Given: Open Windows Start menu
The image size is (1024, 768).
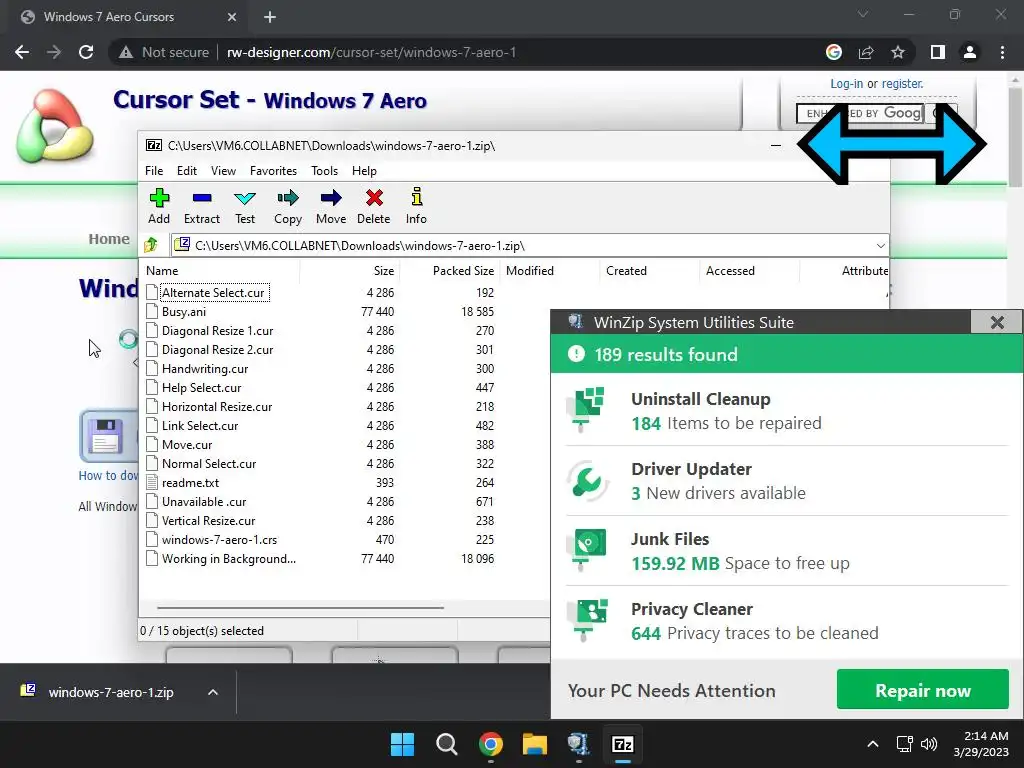Looking at the screenshot, I should 402,744.
